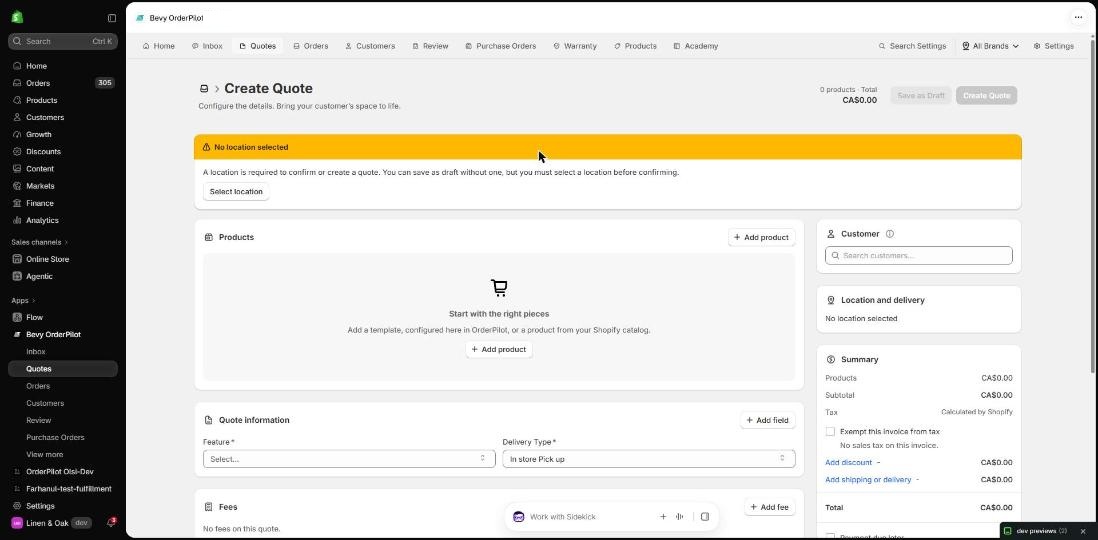Select the Quotes tab
This screenshot has width=1098, height=540.
(257, 46)
